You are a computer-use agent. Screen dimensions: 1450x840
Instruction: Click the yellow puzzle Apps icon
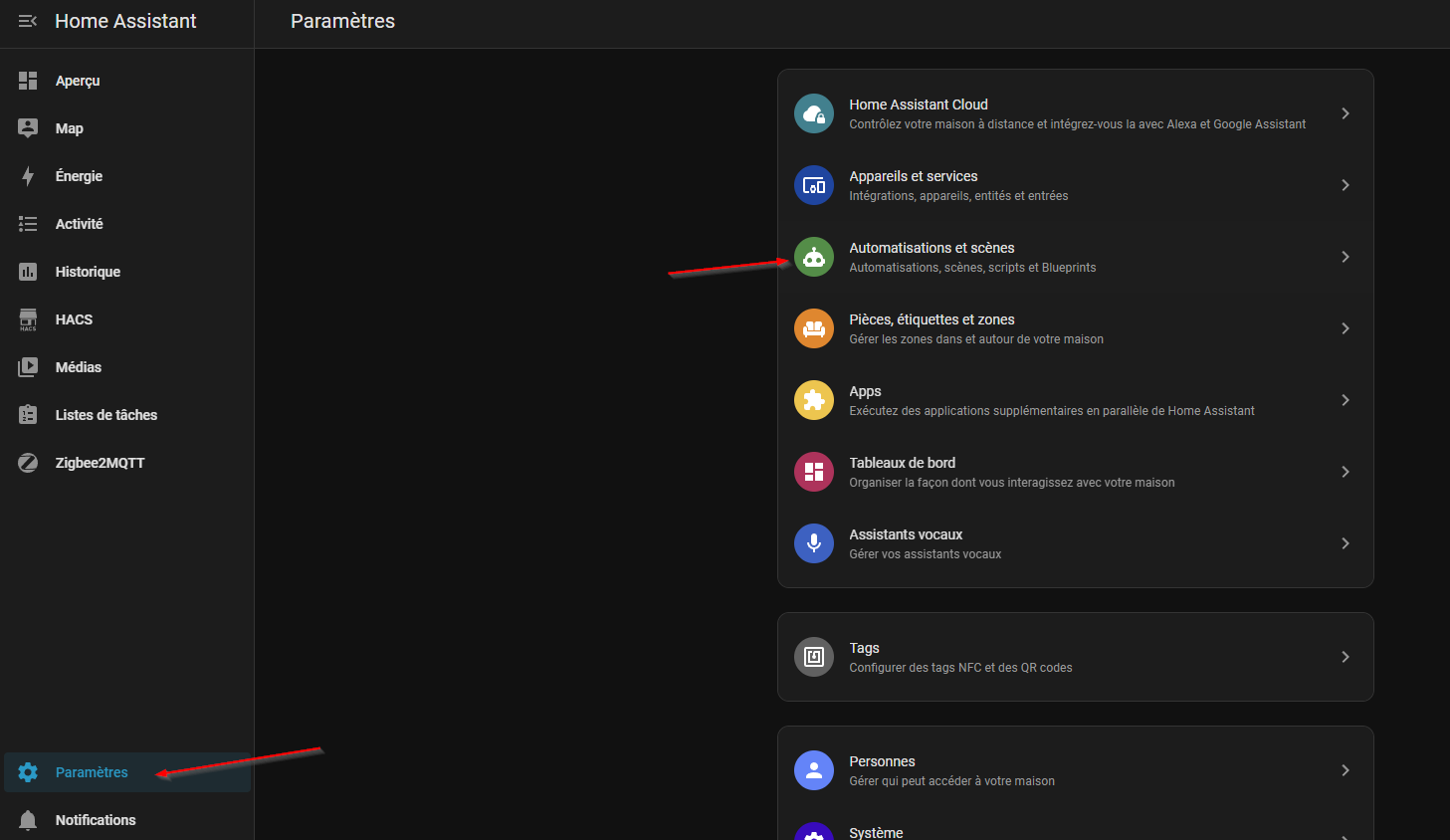(813, 400)
